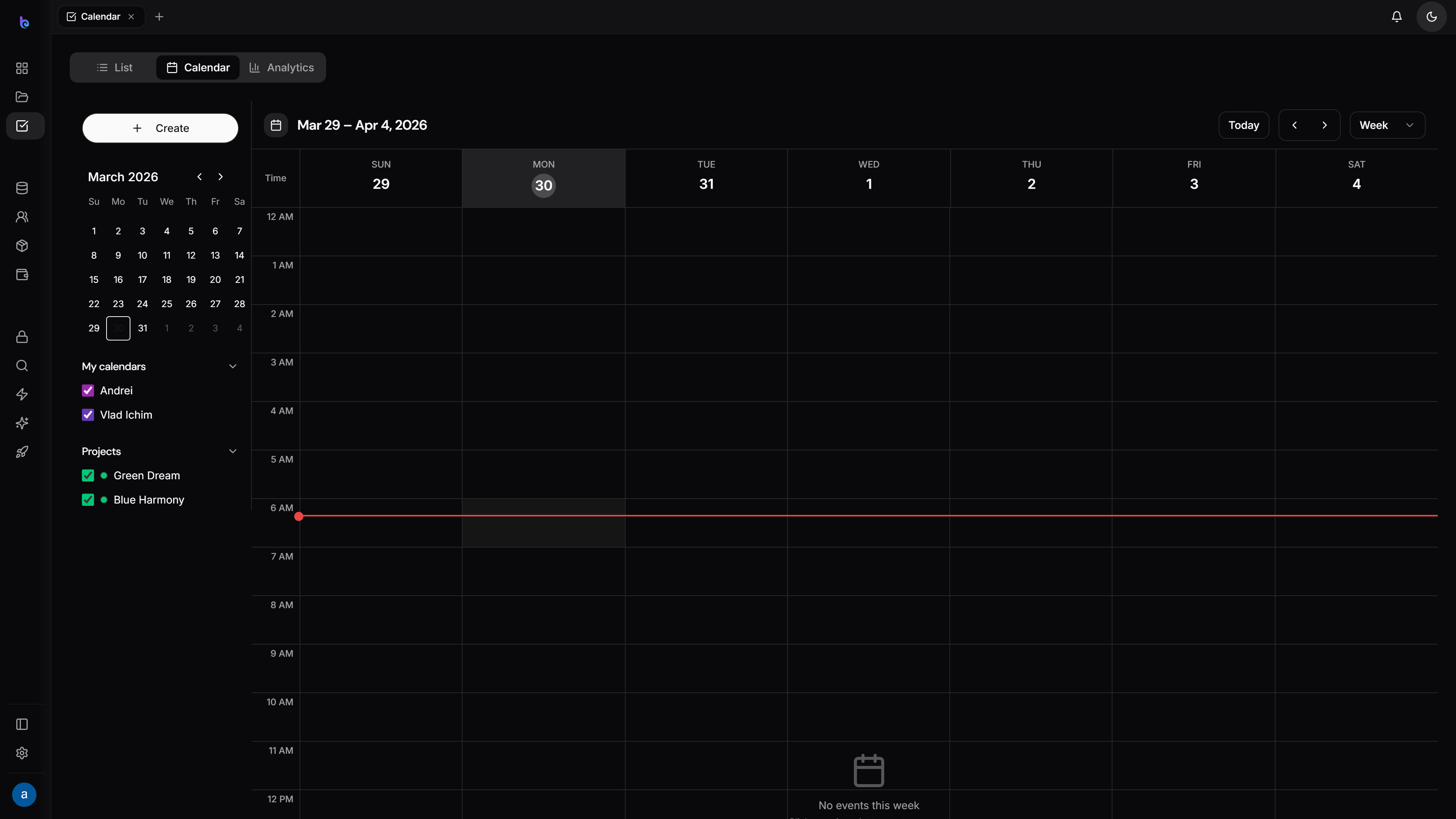This screenshot has height=819, width=1456.
Task: Open the database icon in sidebar
Action: (22, 188)
